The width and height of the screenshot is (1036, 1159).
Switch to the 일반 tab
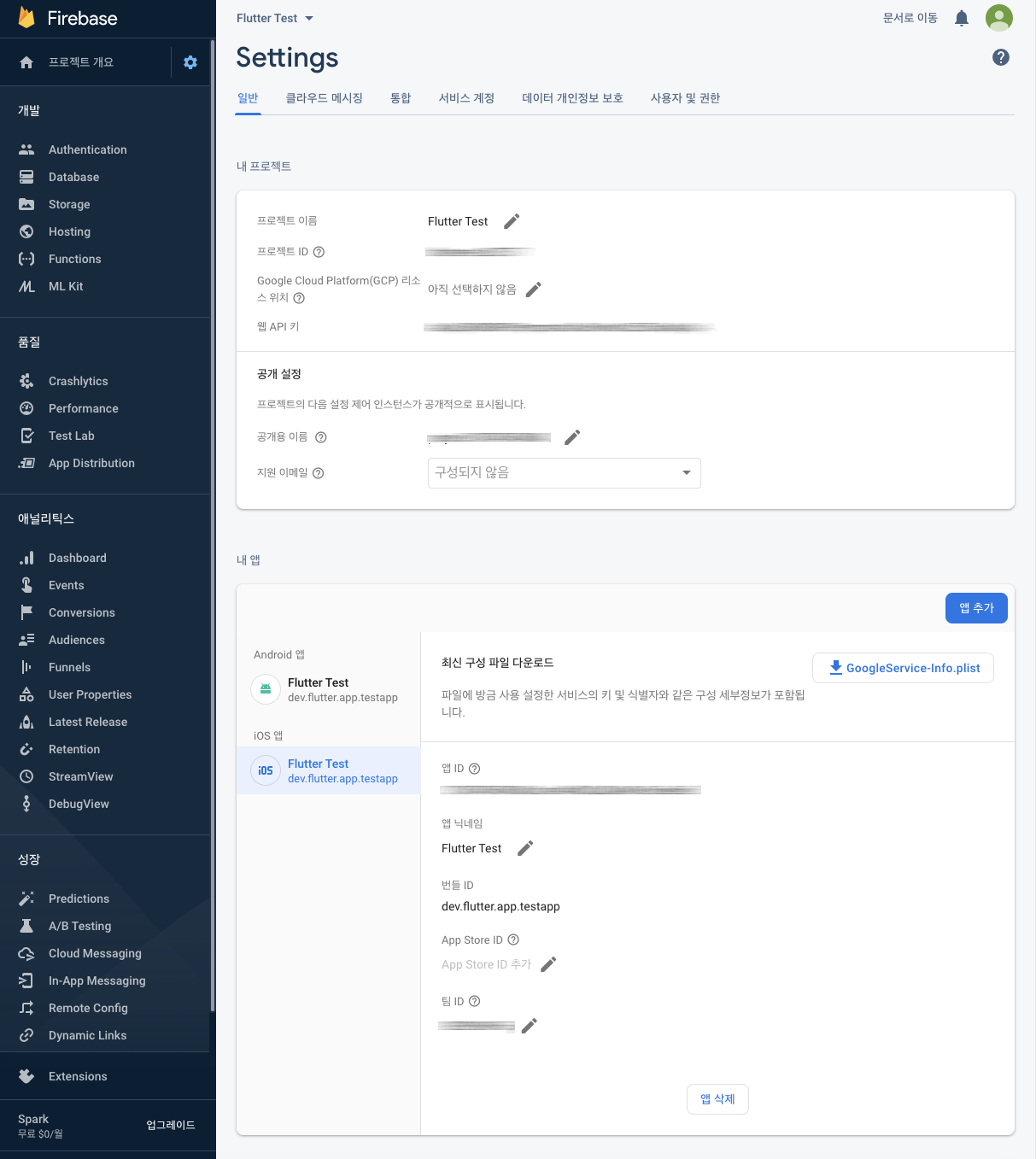pyautogui.click(x=248, y=98)
